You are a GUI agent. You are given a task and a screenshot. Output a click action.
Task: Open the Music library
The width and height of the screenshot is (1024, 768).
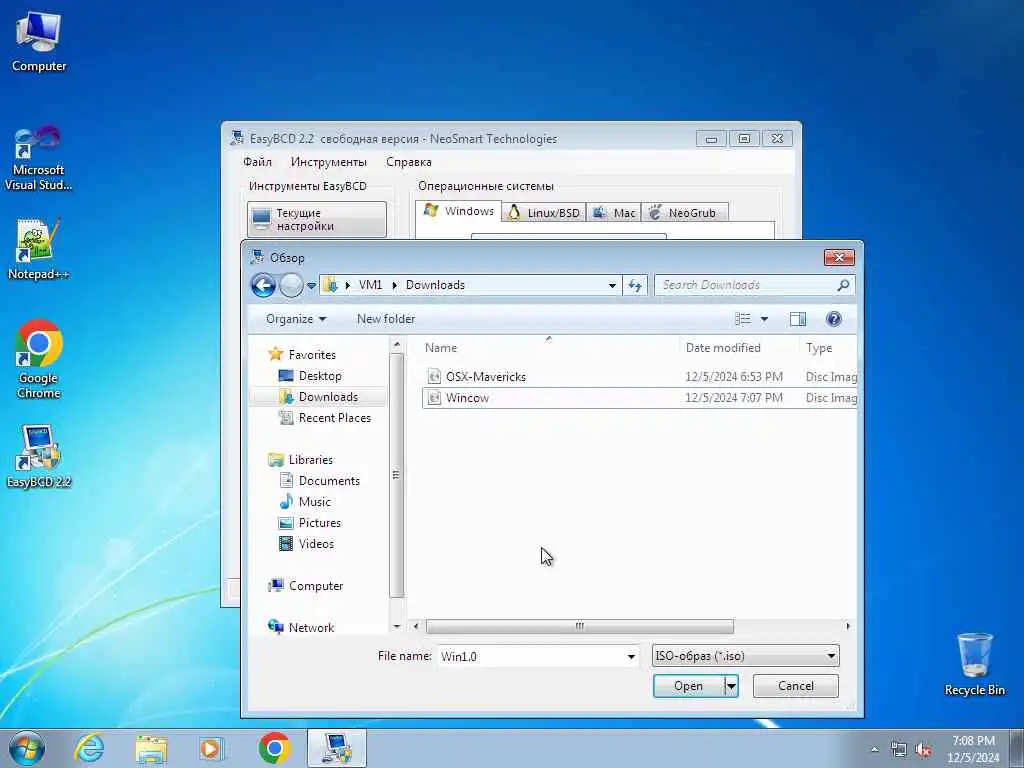pyautogui.click(x=305, y=502)
